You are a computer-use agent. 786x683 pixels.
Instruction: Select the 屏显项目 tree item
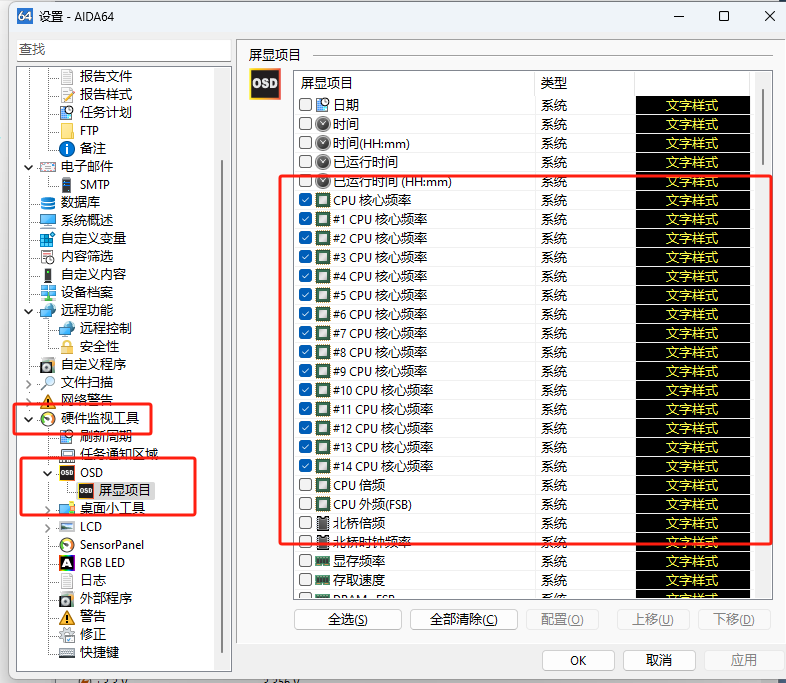point(124,490)
